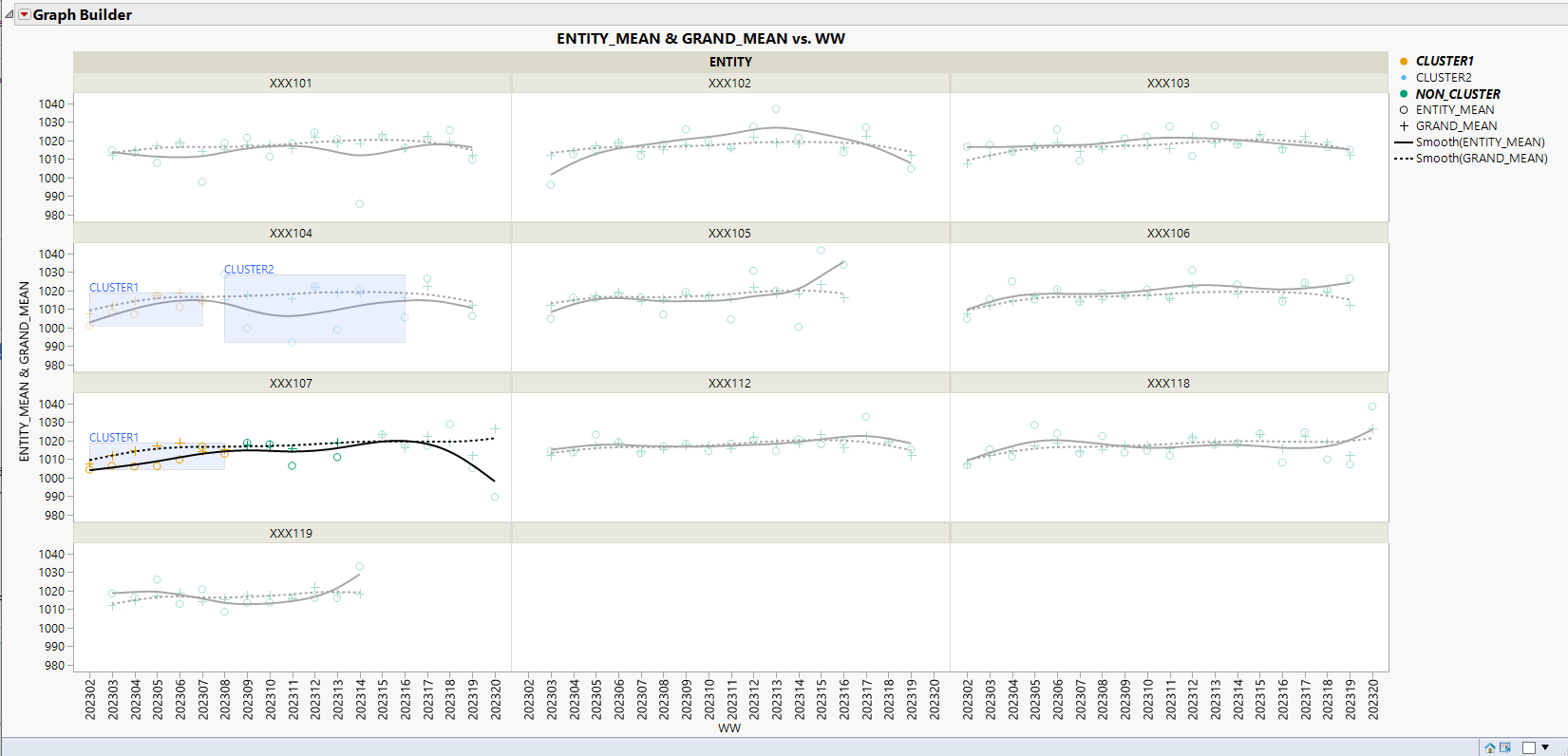This screenshot has width=1568, height=756.
Task: Open the associated data table icon
Action: click(x=1505, y=747)
